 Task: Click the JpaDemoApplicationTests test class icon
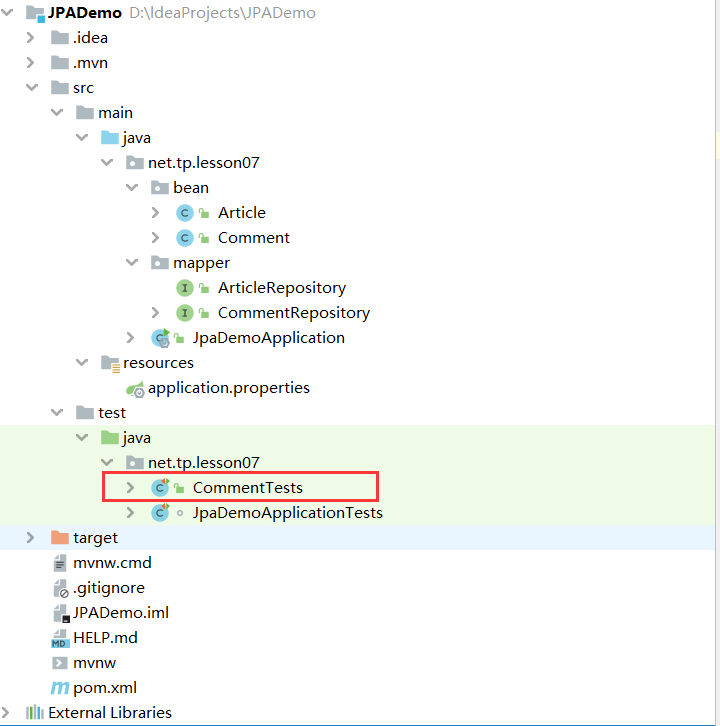[x=160, y=513]
